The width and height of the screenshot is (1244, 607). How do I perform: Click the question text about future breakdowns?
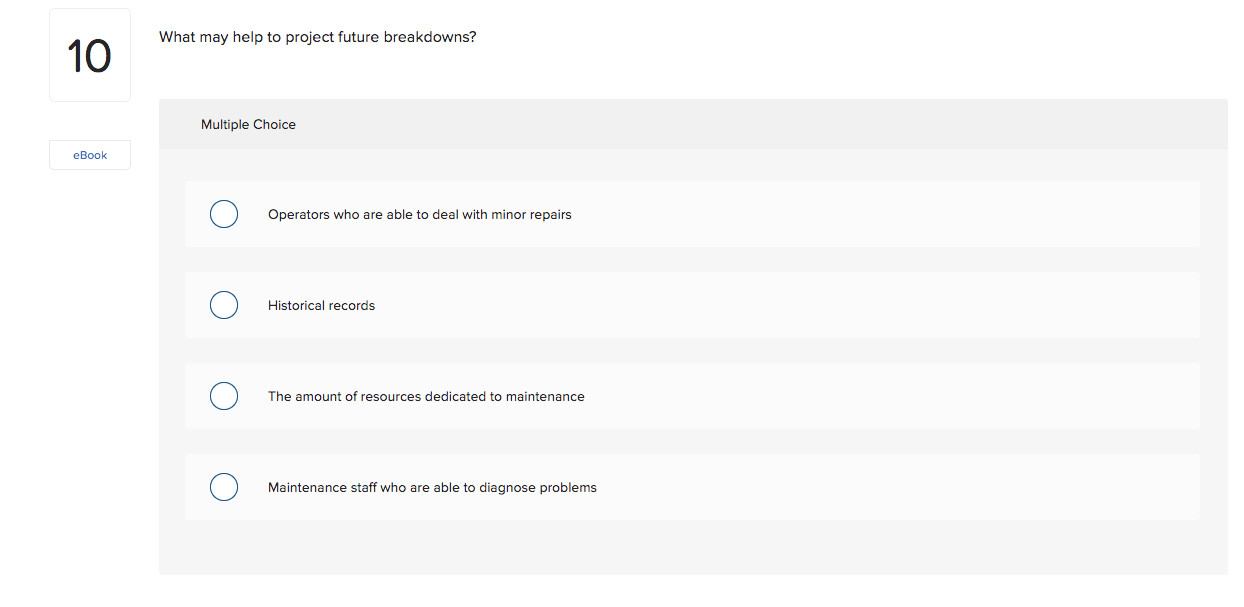[x=317, y=37]
